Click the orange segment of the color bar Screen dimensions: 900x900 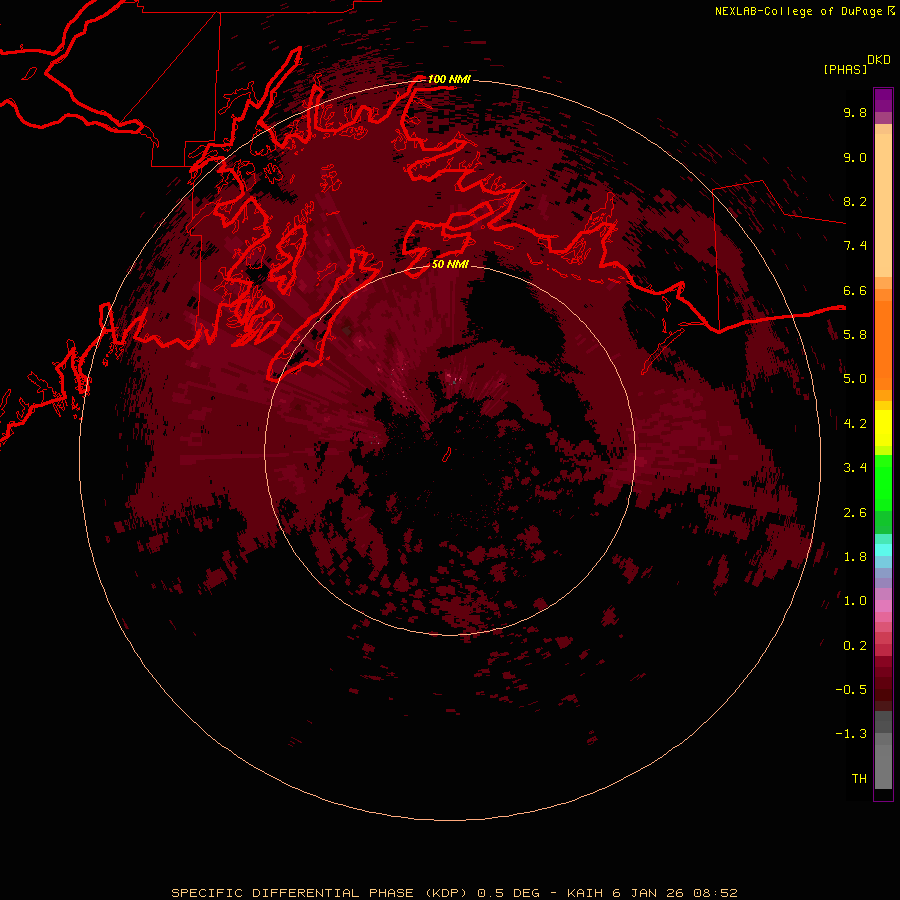tap(883, 345)
